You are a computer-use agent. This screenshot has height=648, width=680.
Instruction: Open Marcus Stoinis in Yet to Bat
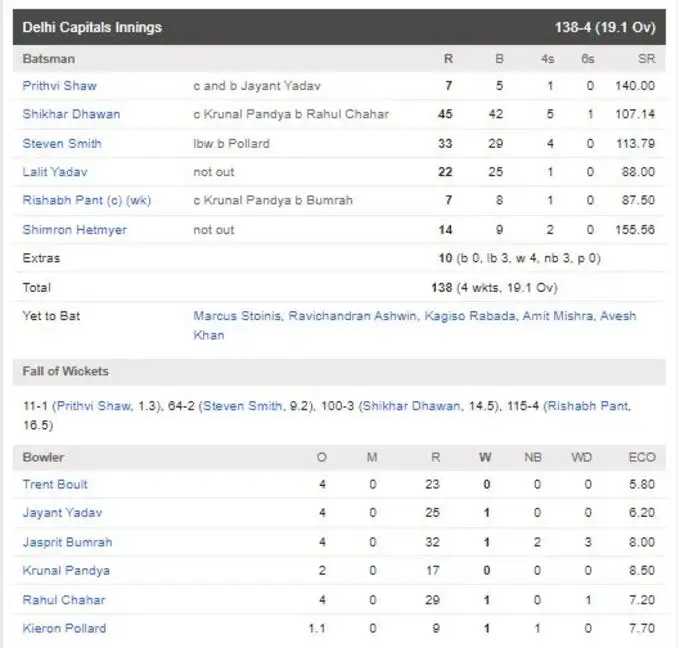pyautogui.click(x=237, y=316)
